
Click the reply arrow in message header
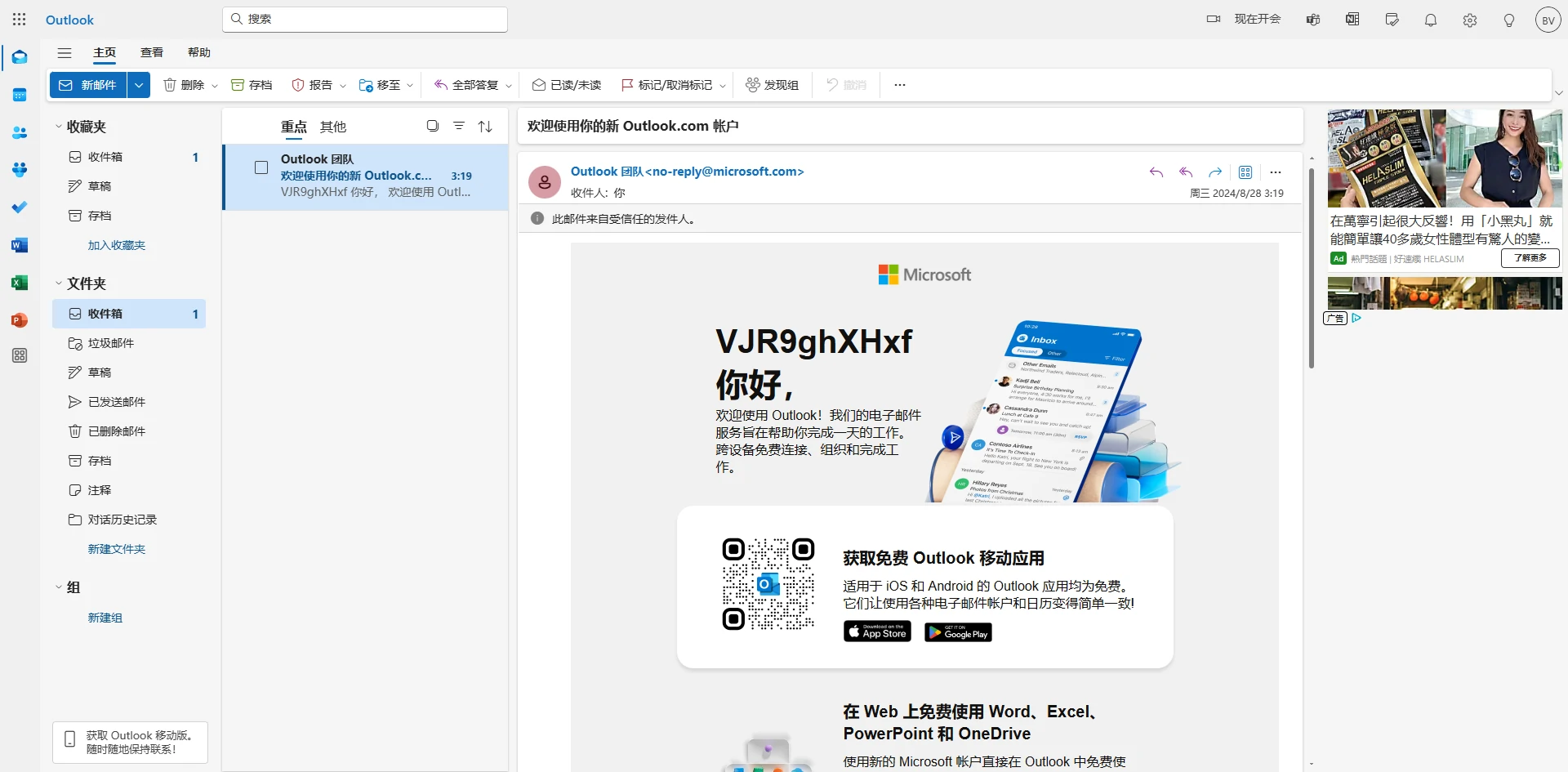pos(1156,172)
